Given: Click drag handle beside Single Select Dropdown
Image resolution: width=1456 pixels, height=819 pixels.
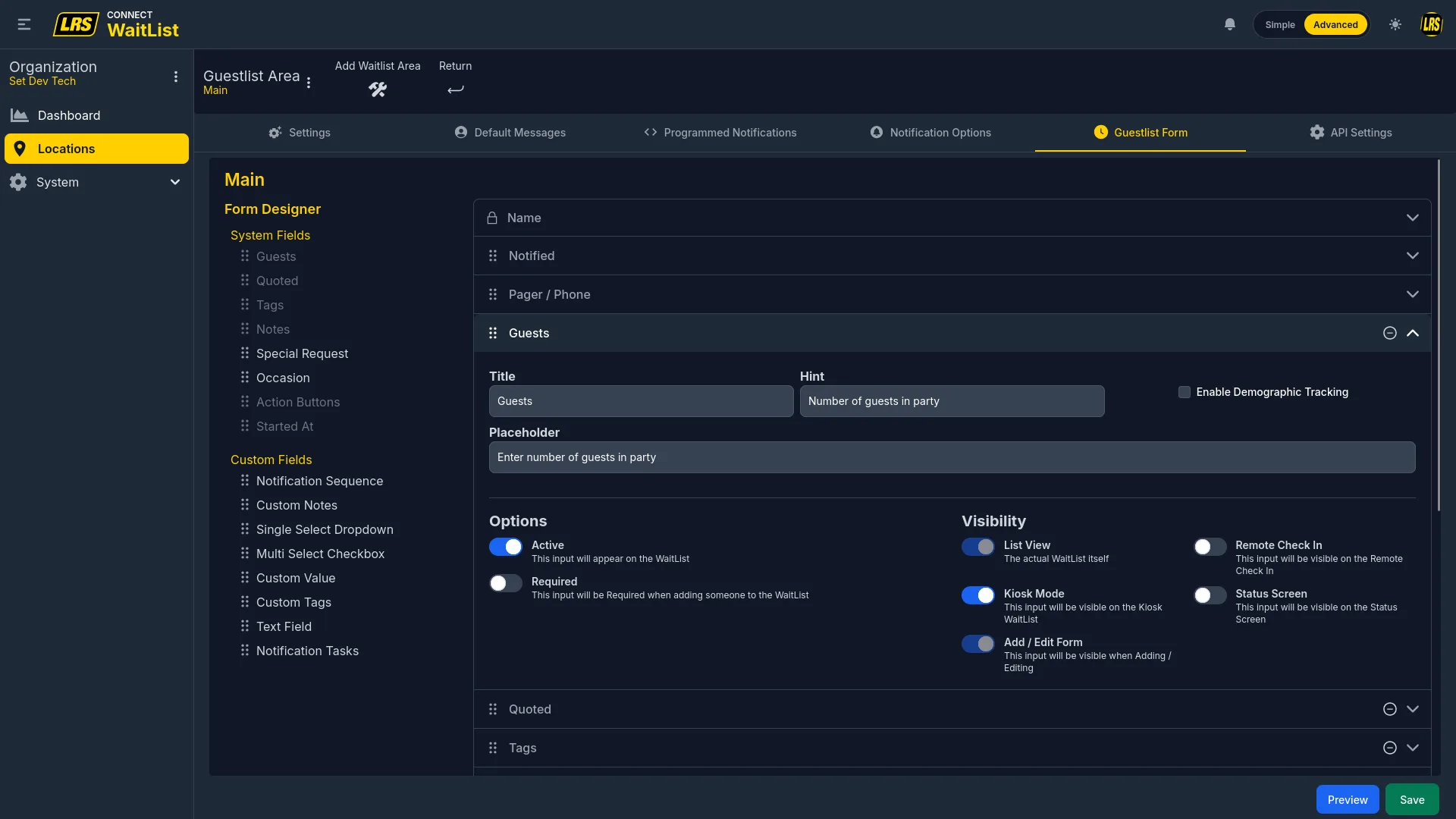Looking at the screenshot, I should (x=245, y=529).
